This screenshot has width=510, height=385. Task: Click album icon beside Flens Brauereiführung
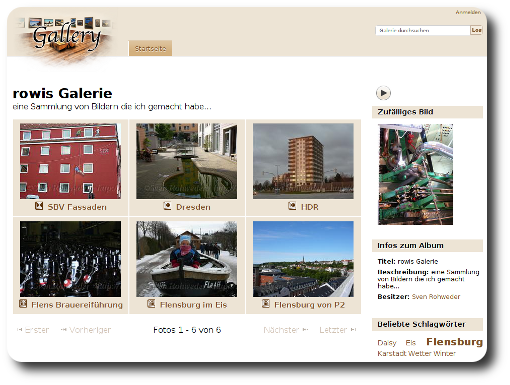[x=23, y=304]
